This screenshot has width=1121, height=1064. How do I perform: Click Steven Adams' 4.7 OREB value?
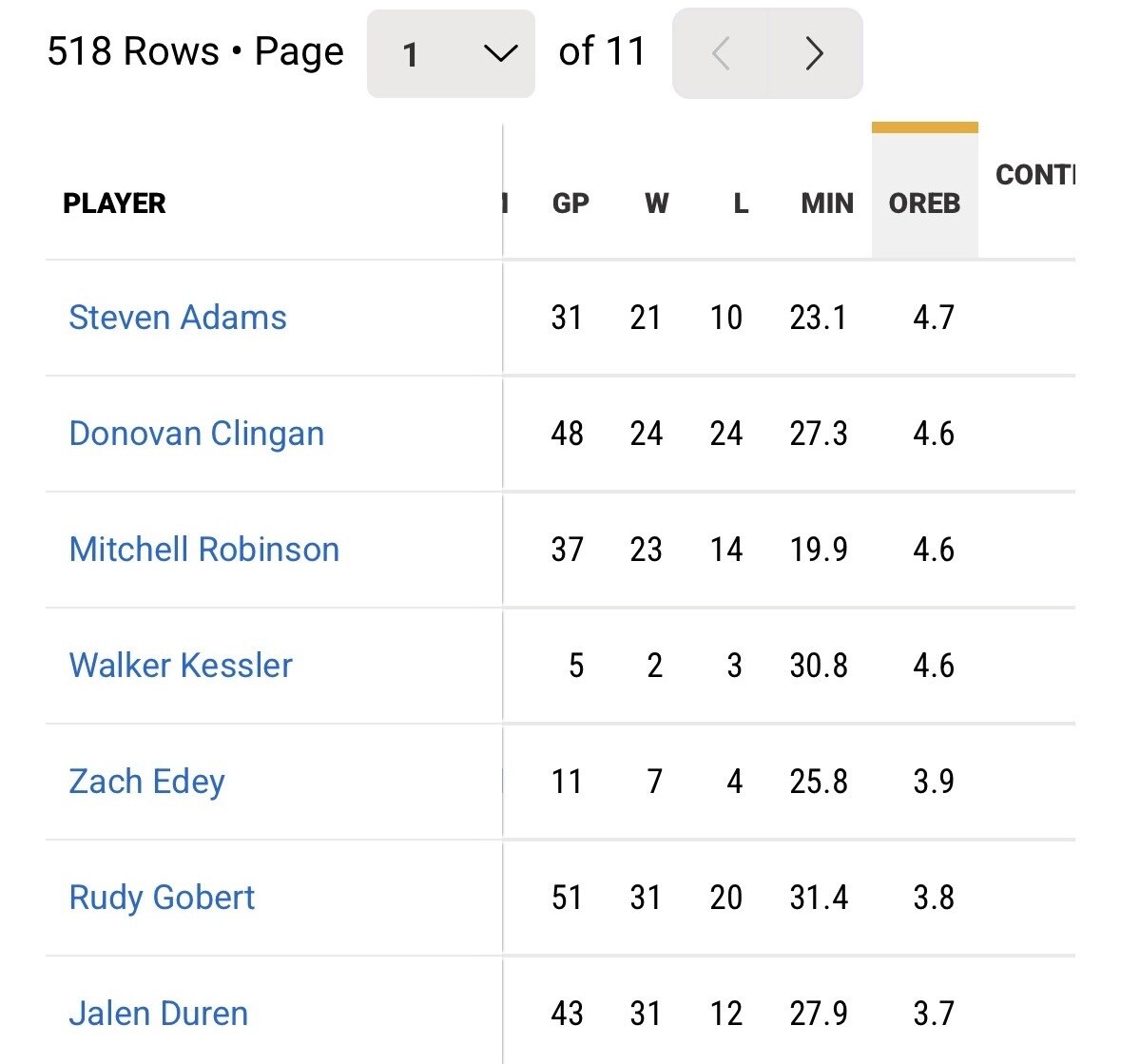pos(934,318)
